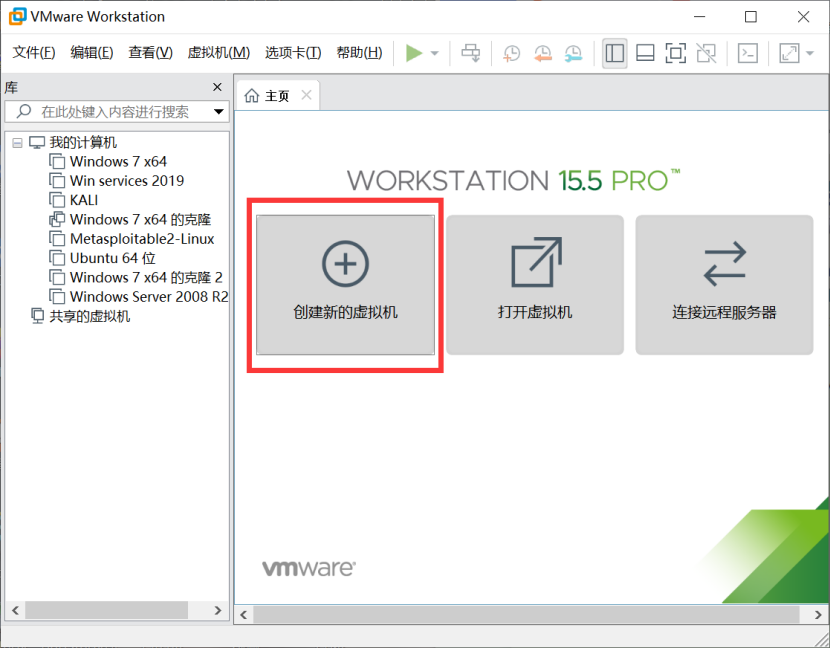Click the send Ctrl+Alt+Del toolbar icon

pos(471,53)
